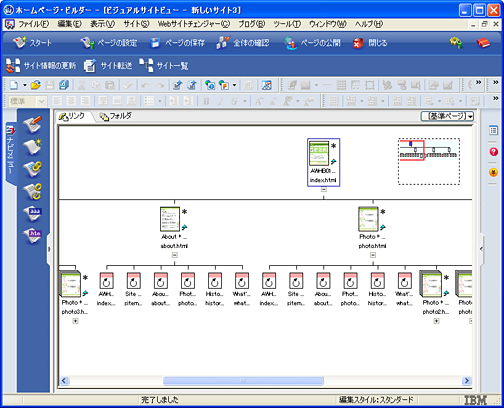Open the ブログ menu

pos(252,24)
